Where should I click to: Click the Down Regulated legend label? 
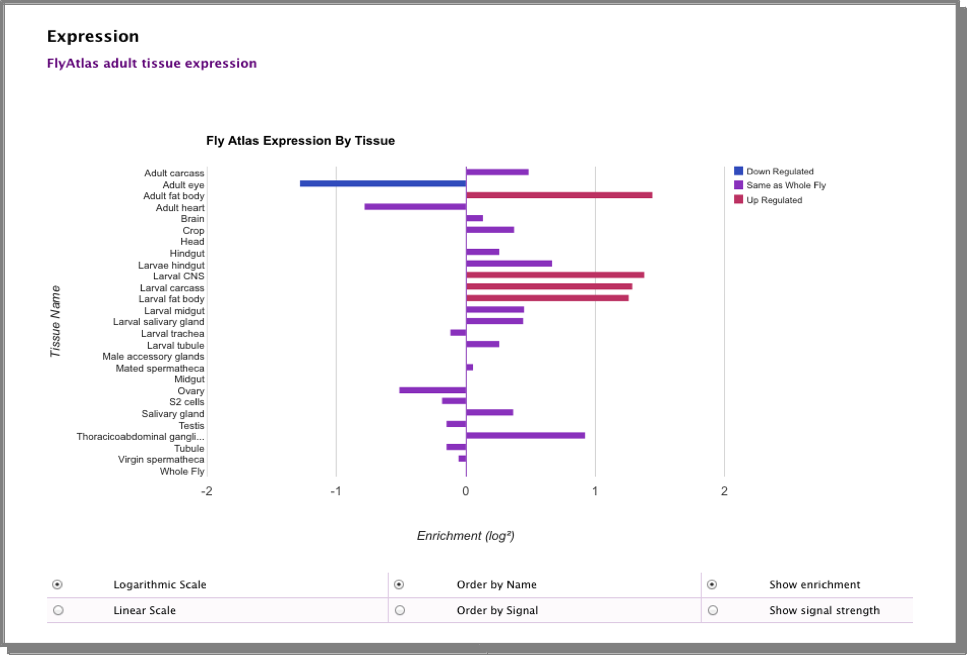point(780,171)
